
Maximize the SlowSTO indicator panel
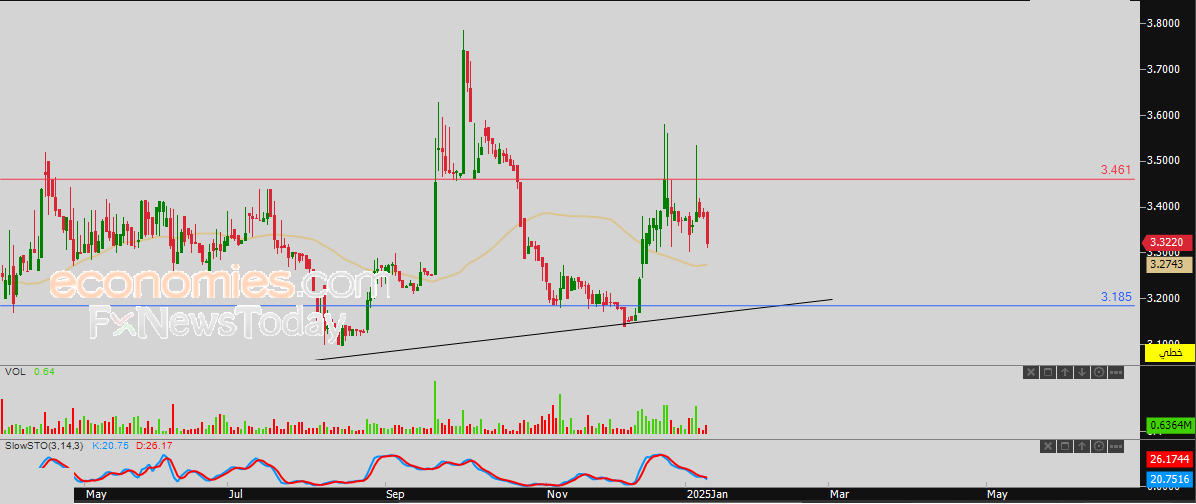click(1065, 446)
